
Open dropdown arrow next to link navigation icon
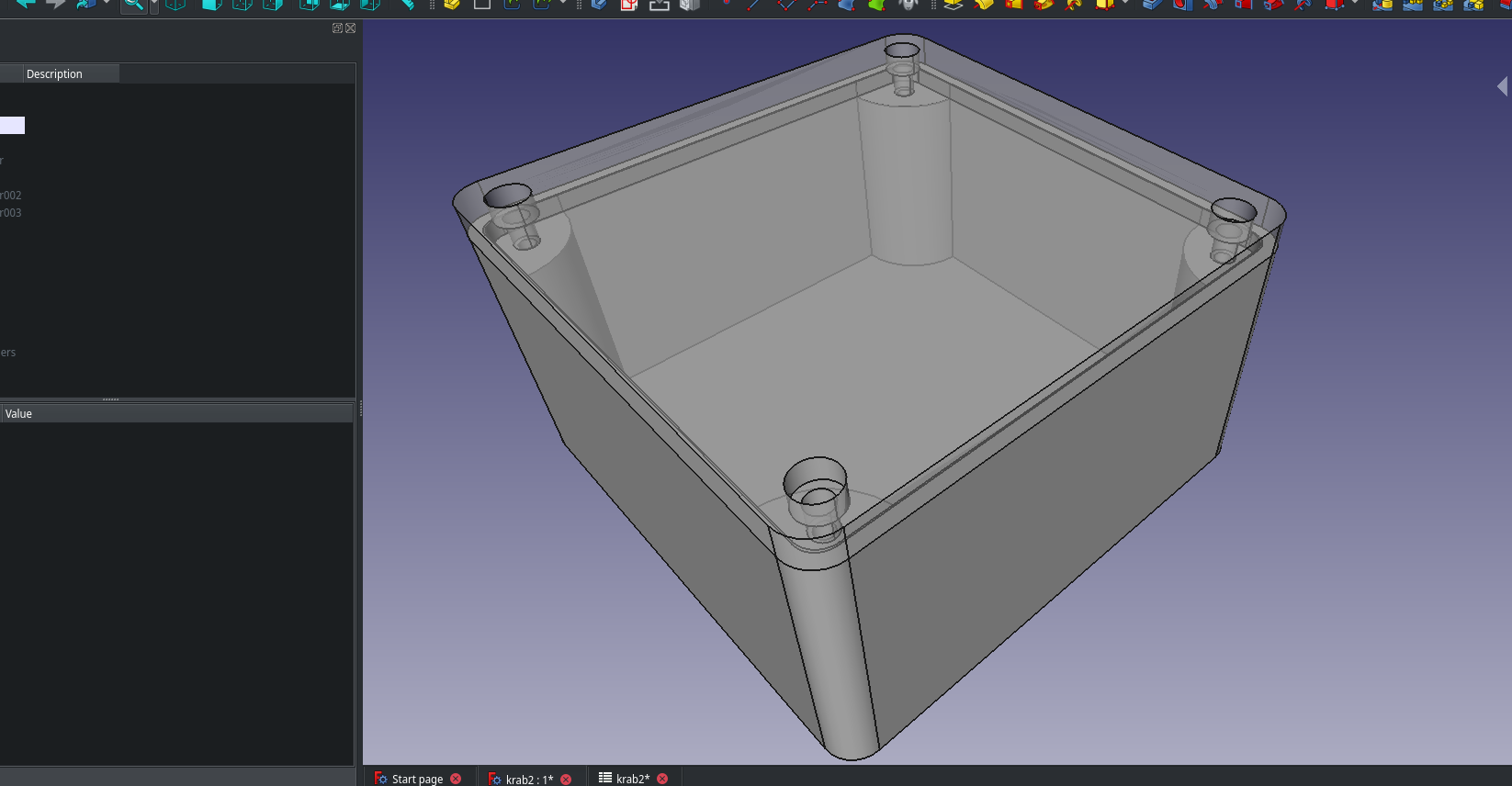coord(107,4)
